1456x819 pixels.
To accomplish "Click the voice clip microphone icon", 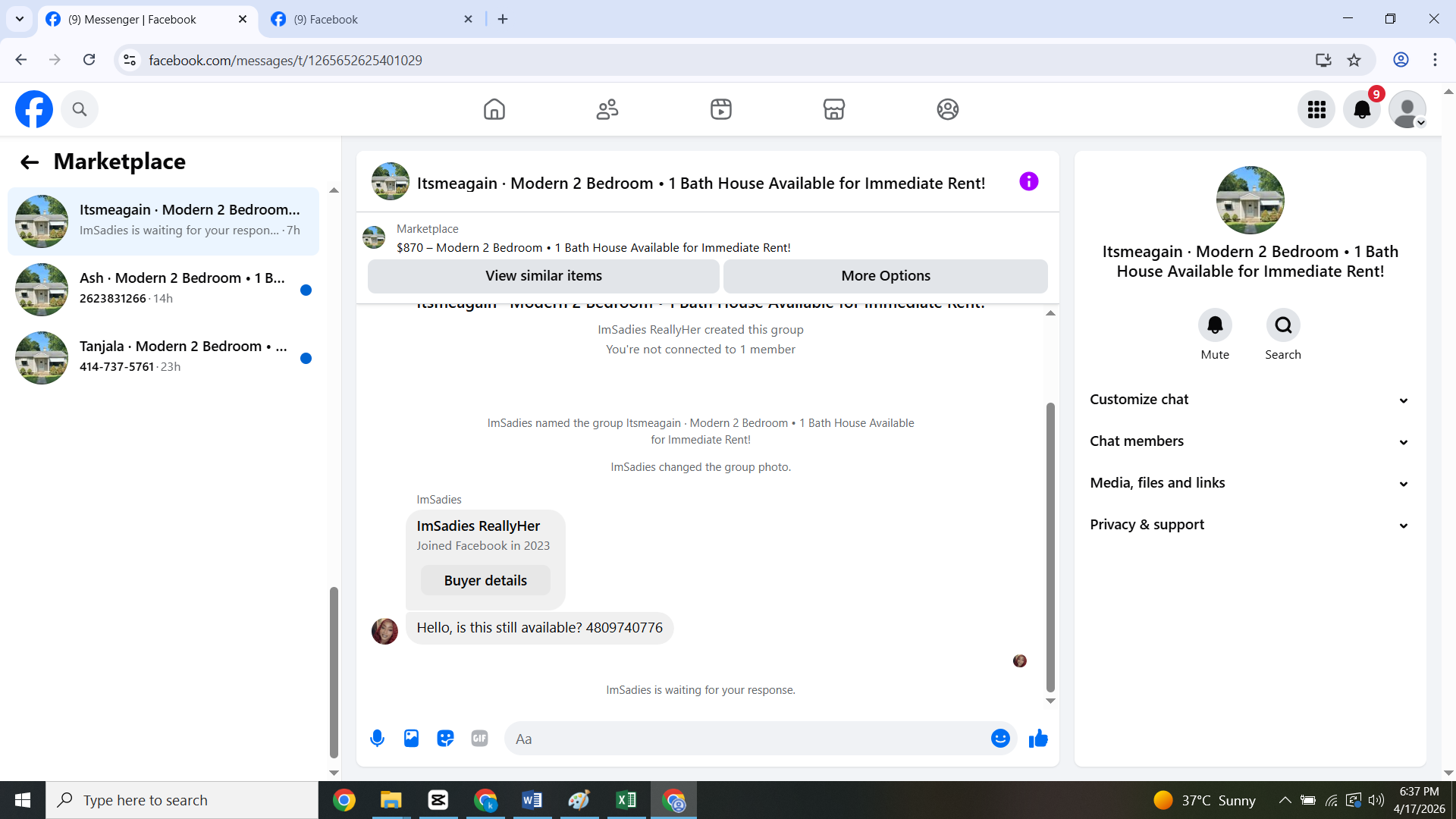I will (377, 738).
